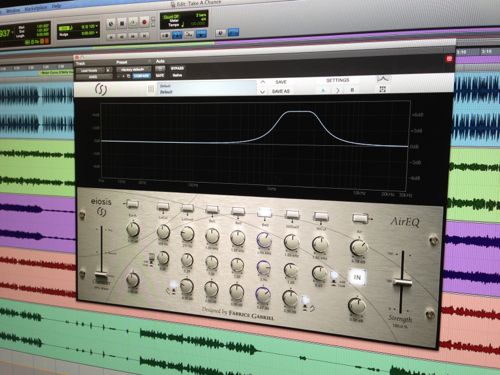Toggle the lit Bell band enable switch
This screenshot has height=375, width=500.
(265, 212)
